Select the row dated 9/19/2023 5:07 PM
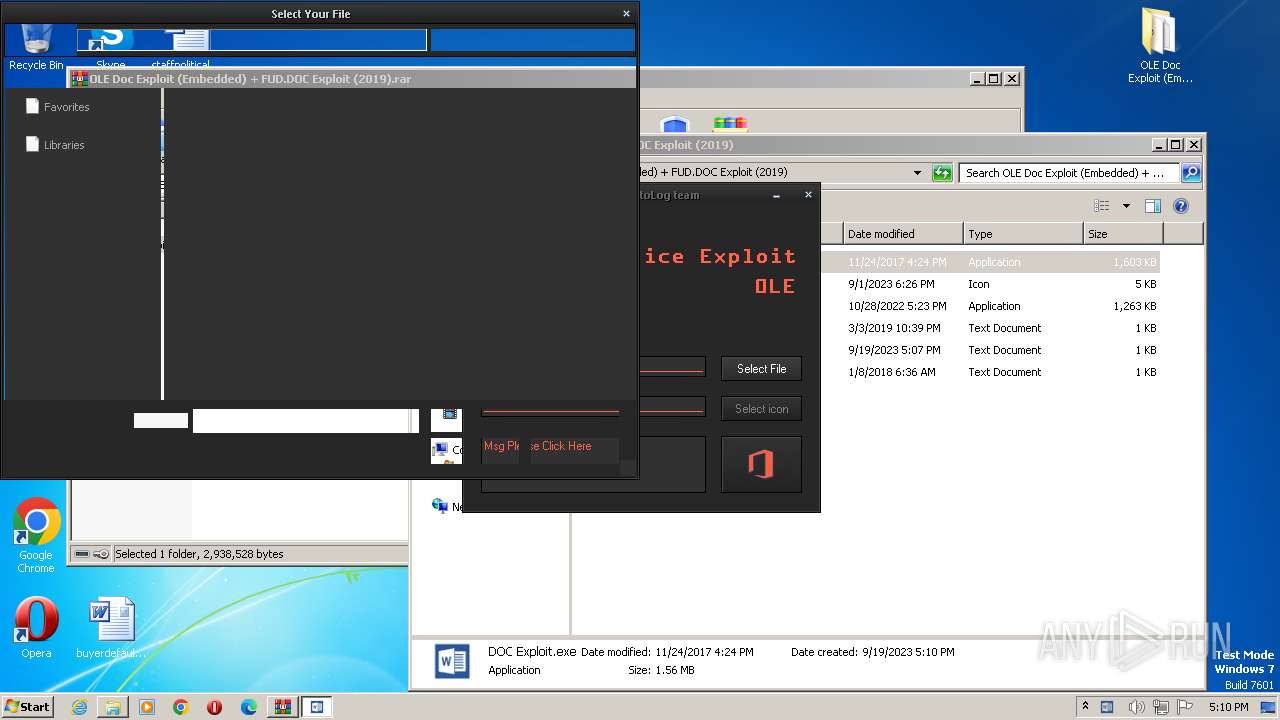The width and height of the screenshot is (1280, 720). 990,350
